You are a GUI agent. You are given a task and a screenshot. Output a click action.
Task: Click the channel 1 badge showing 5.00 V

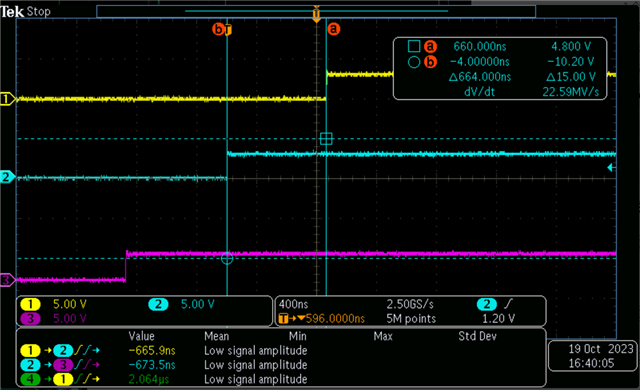[30, 304]
